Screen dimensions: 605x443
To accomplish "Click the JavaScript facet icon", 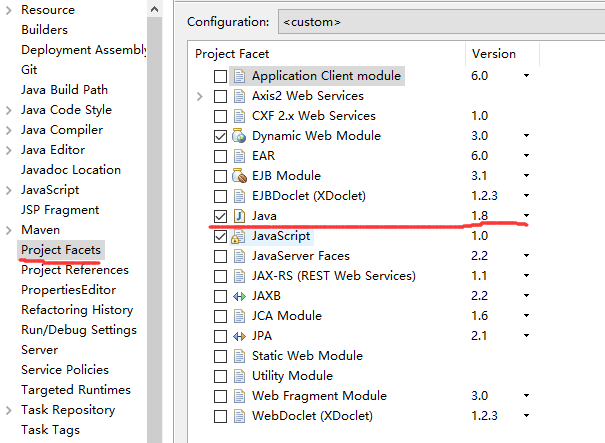I will click(x=239, y=236).
